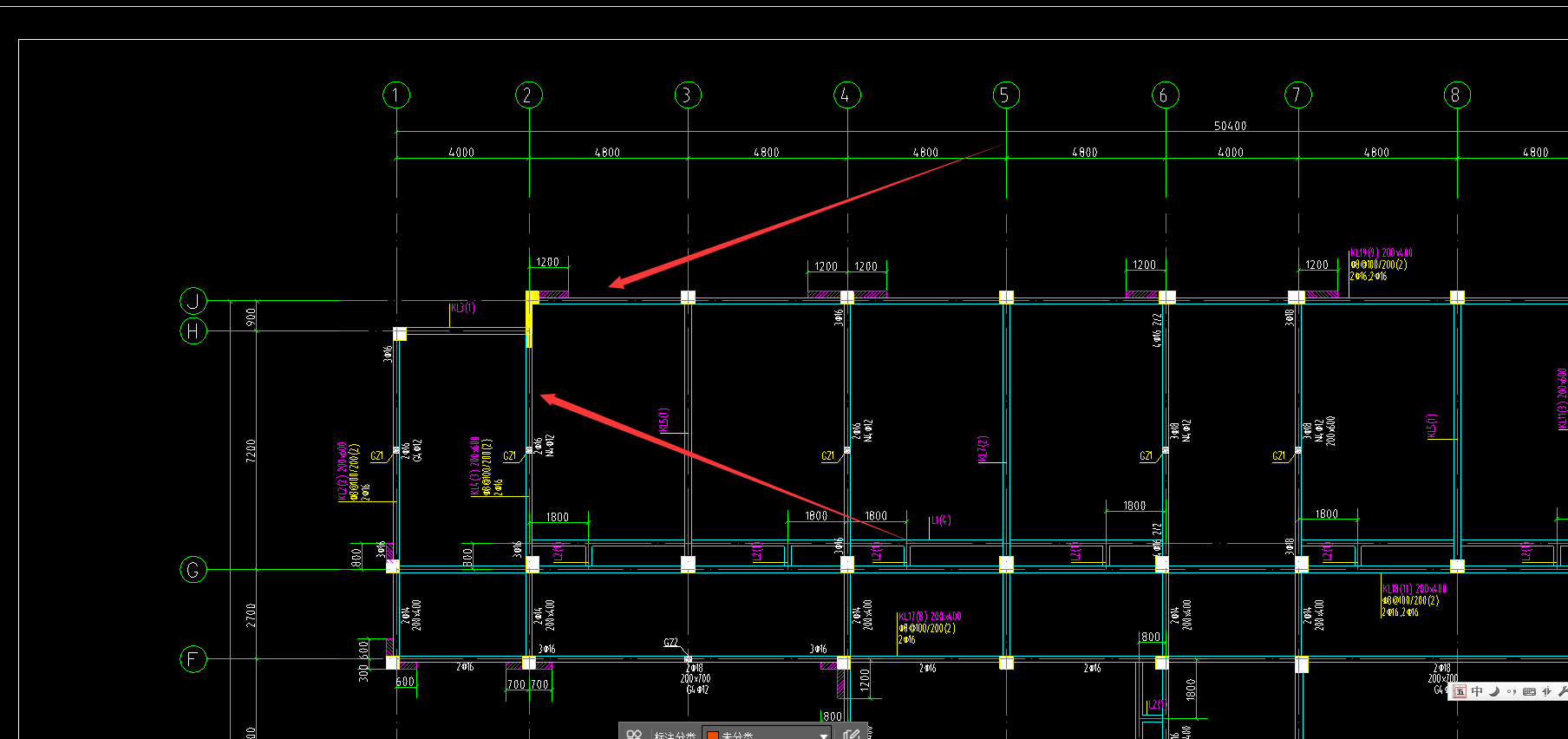Click the KL19(8) 200x400 beam annotation at top right
The image size is (1568, 739).
(1382, 252)
